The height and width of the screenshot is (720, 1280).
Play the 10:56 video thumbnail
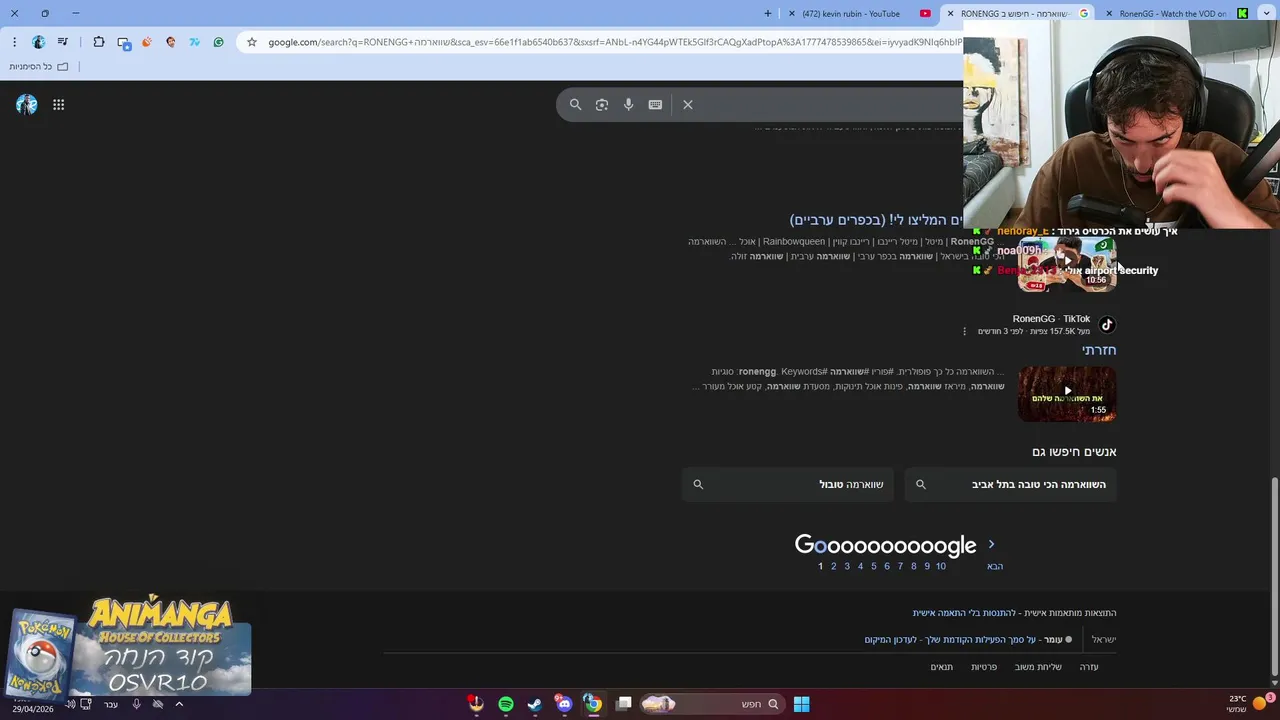pos(1066,263)
